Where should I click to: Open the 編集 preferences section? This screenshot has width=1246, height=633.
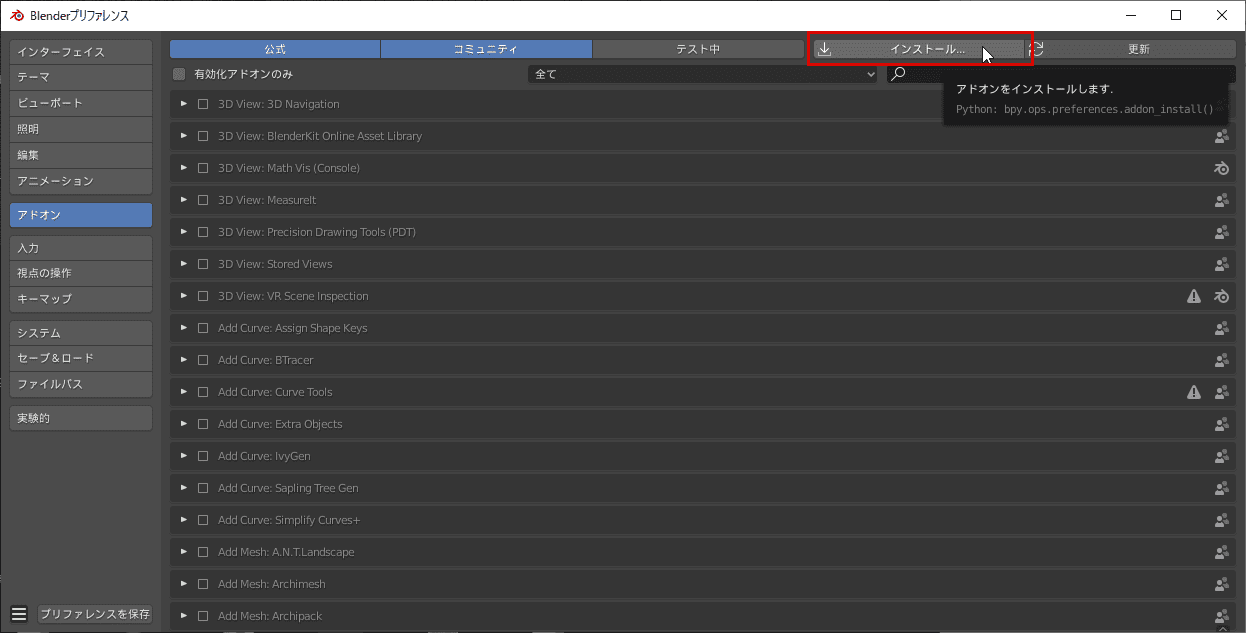(x=81, y=155)
